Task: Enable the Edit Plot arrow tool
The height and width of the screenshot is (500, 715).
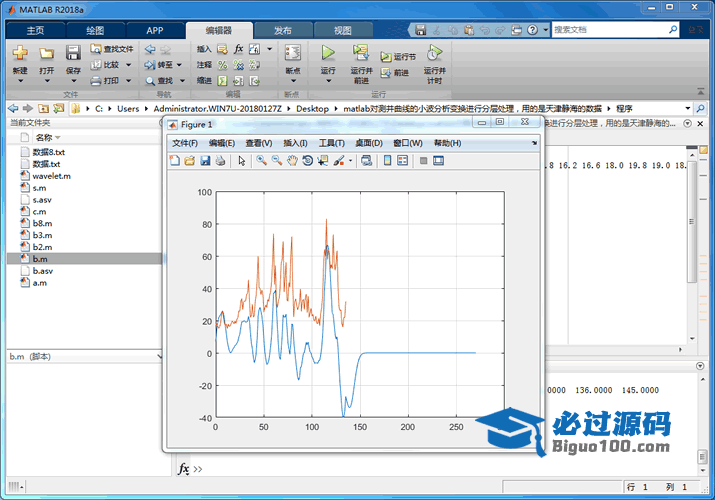Action: tap(241, 160)
